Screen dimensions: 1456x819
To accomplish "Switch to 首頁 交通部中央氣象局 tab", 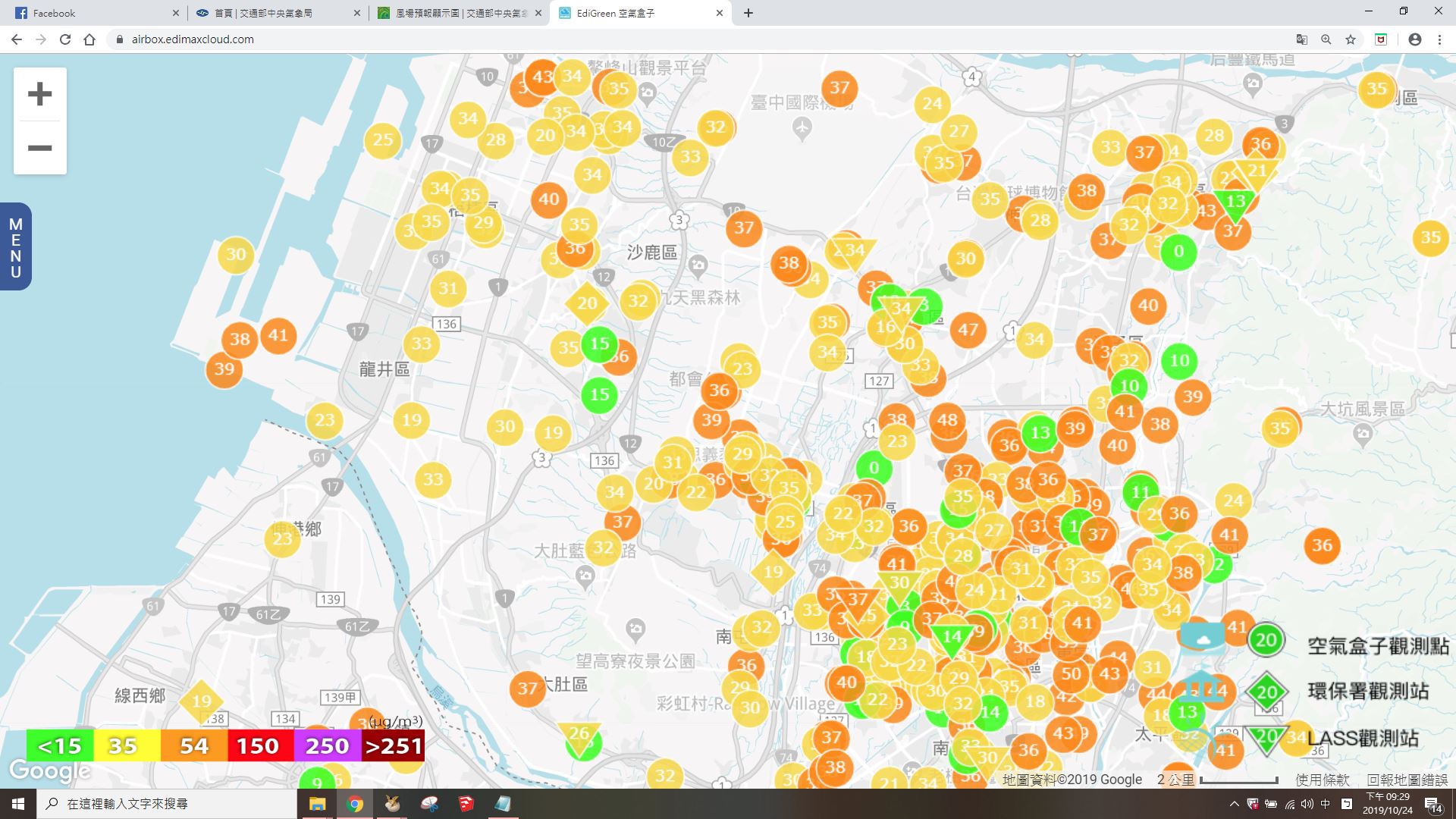I will [278, 13].
